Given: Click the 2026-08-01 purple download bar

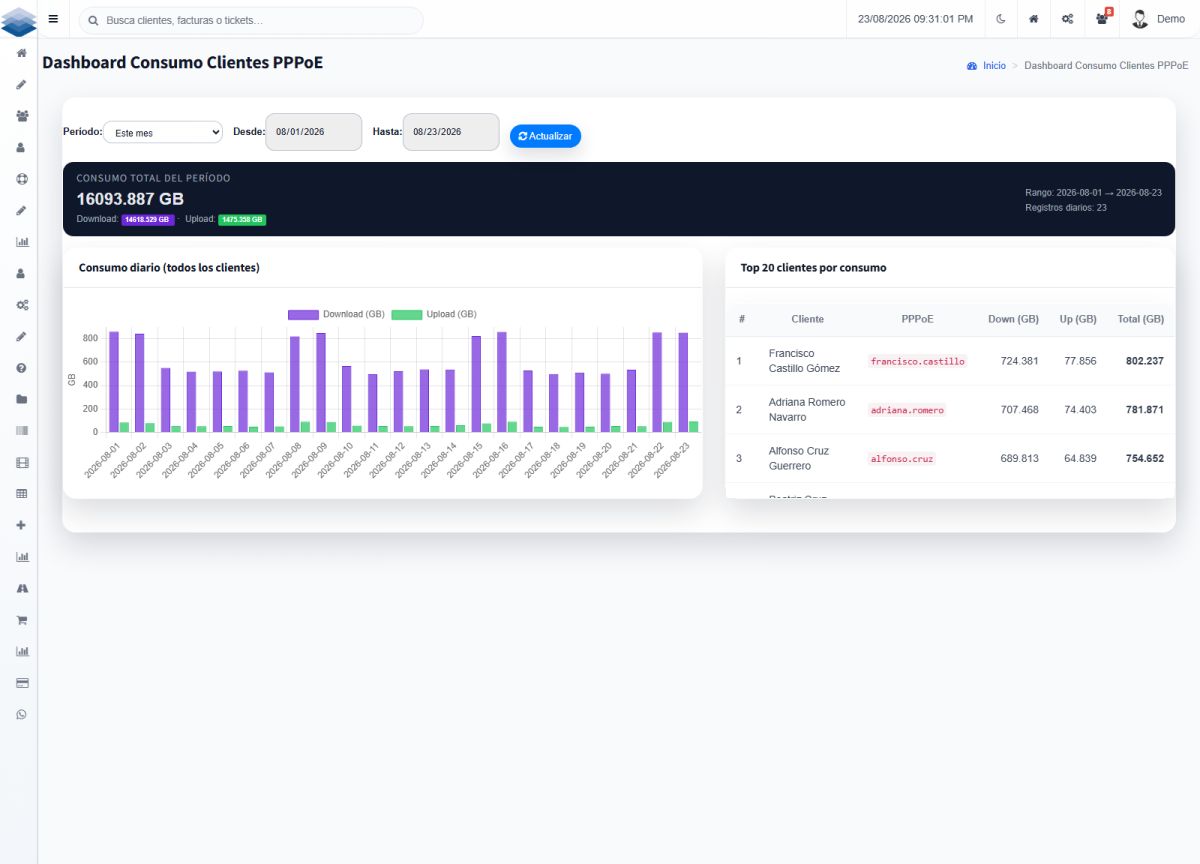Looking at the screenshot, I should click(x=114, y=382).
